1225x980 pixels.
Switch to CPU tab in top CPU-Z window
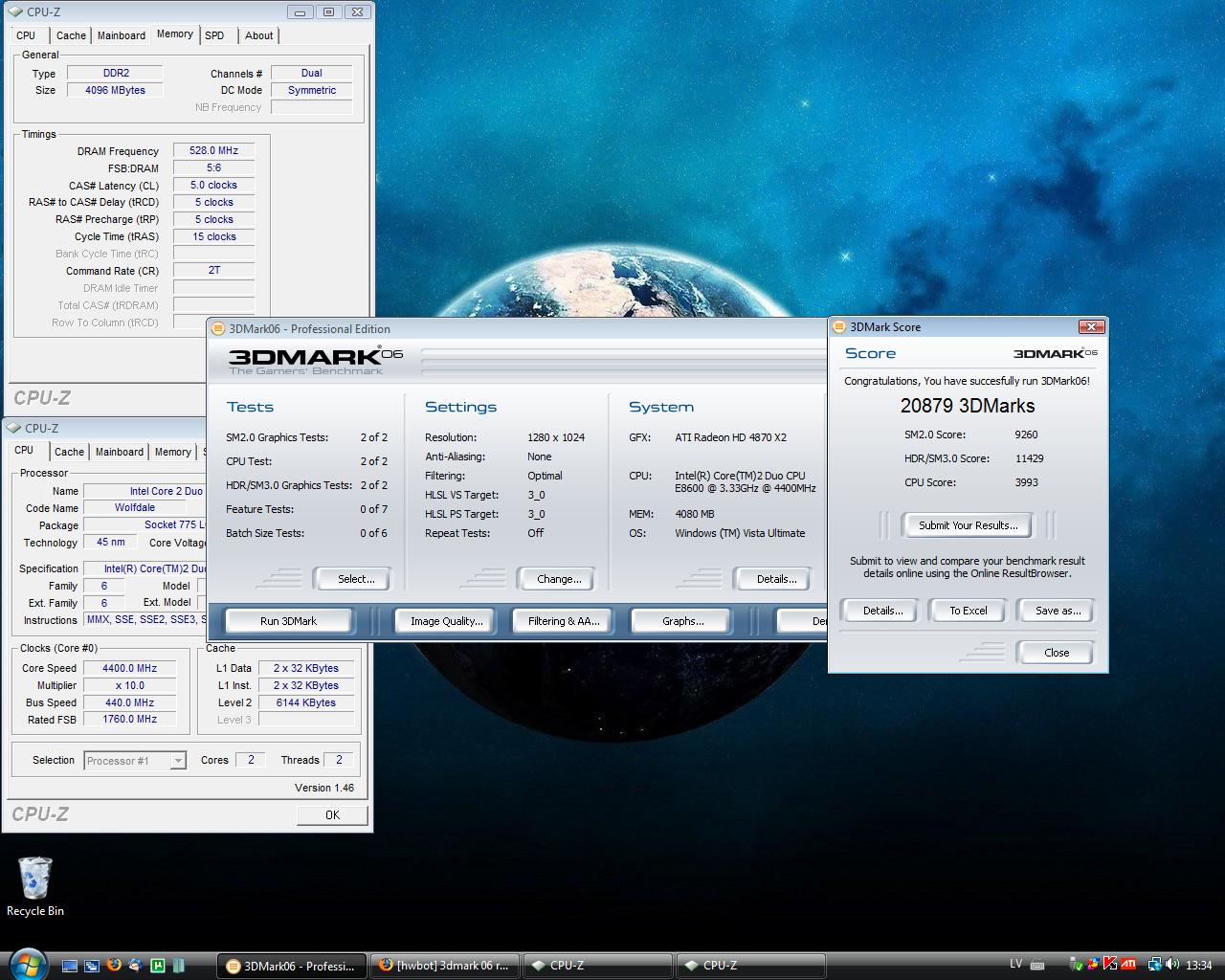pos(26,35)
